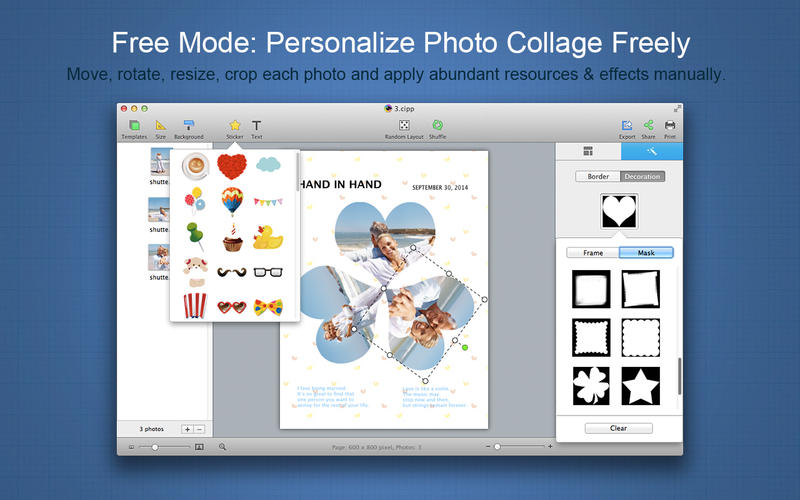Viewport: 800px width, 500px height.
Task: Select the Frame segment option
Action: (x=593, y=253)
